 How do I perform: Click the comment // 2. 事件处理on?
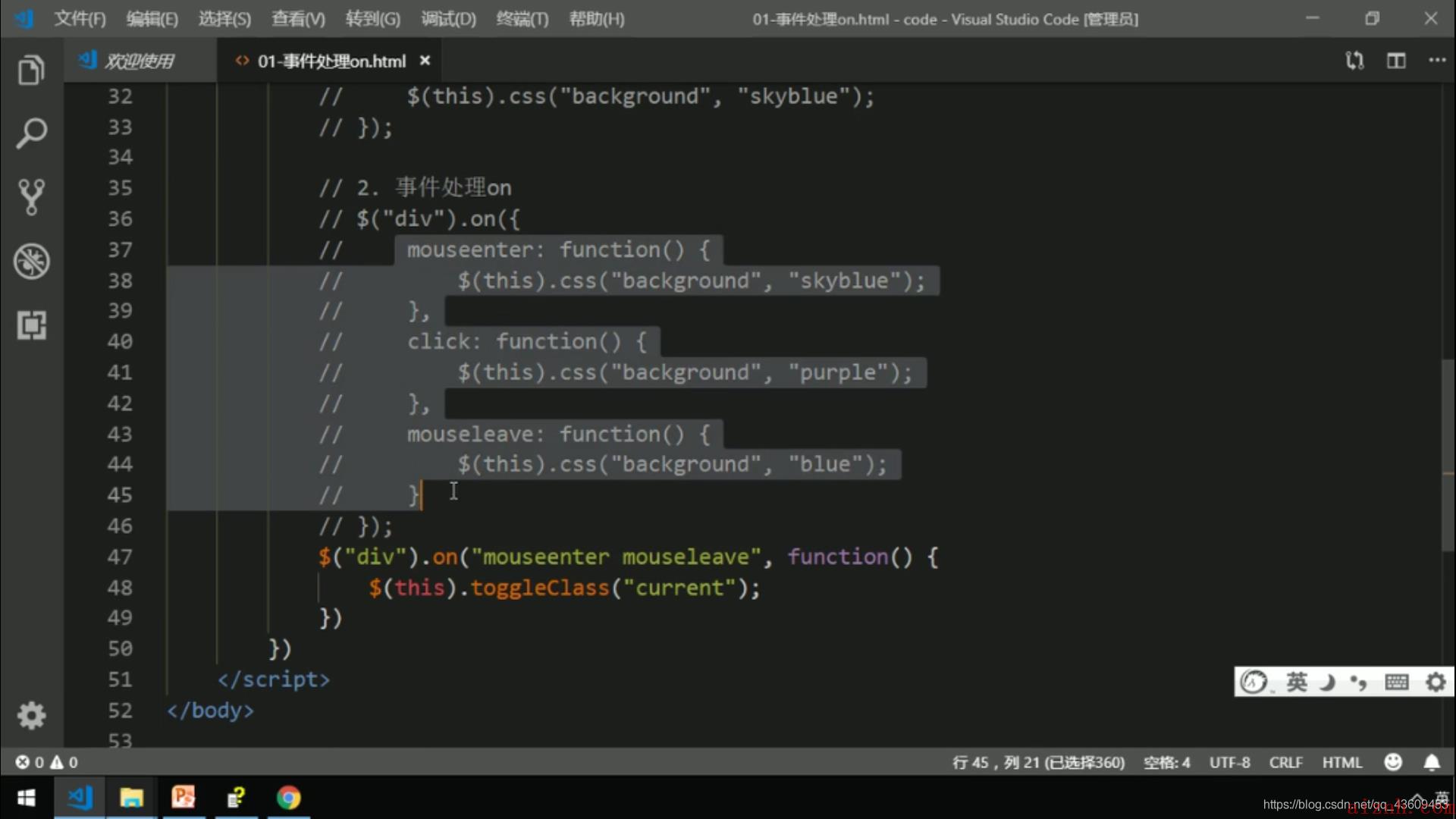tap(415, 187)
